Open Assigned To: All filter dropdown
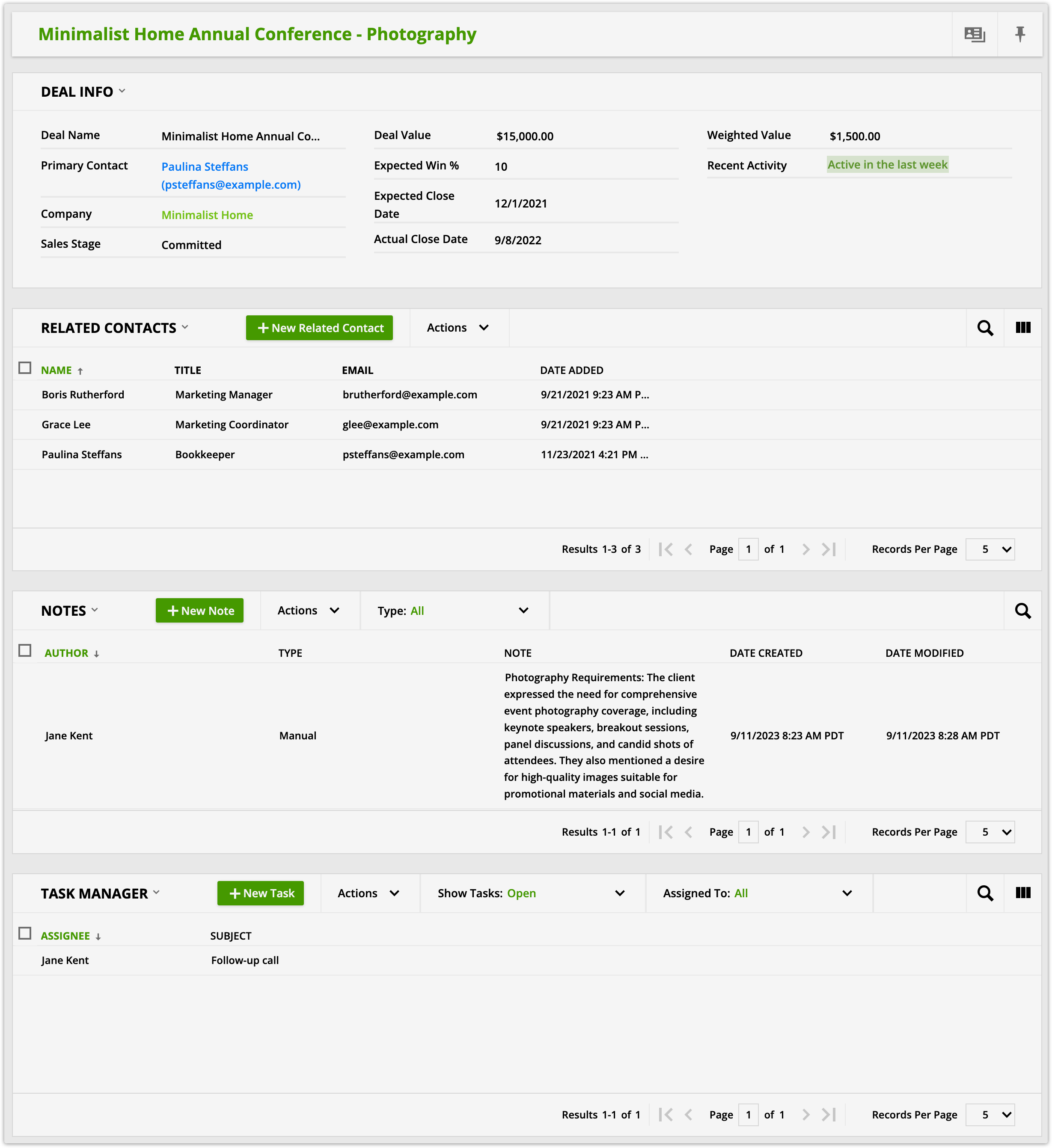 (758, 893)
